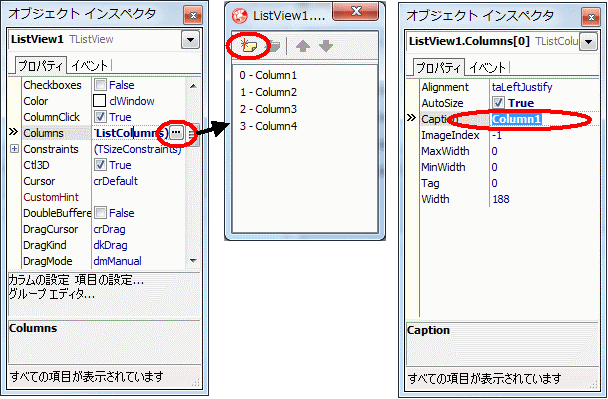Viewport: 608px width, 399px height.
Task: Open the ListView1.Columns[0] component selector dropdown
Action: point(589,42)
